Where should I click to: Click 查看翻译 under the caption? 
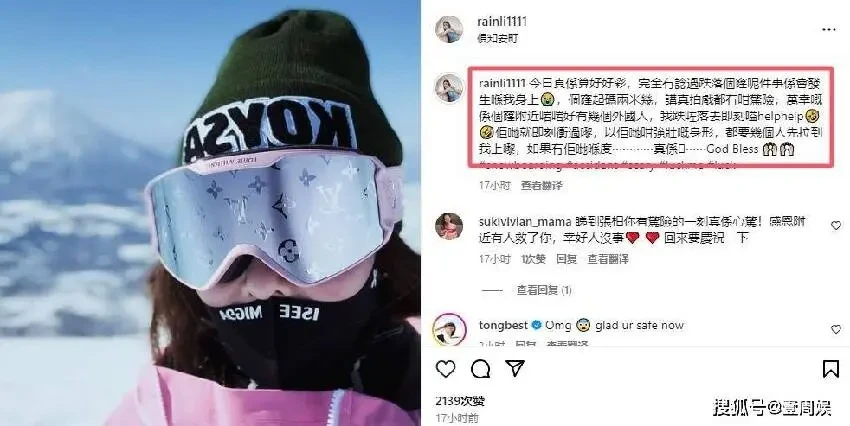(x=542, y=185)
